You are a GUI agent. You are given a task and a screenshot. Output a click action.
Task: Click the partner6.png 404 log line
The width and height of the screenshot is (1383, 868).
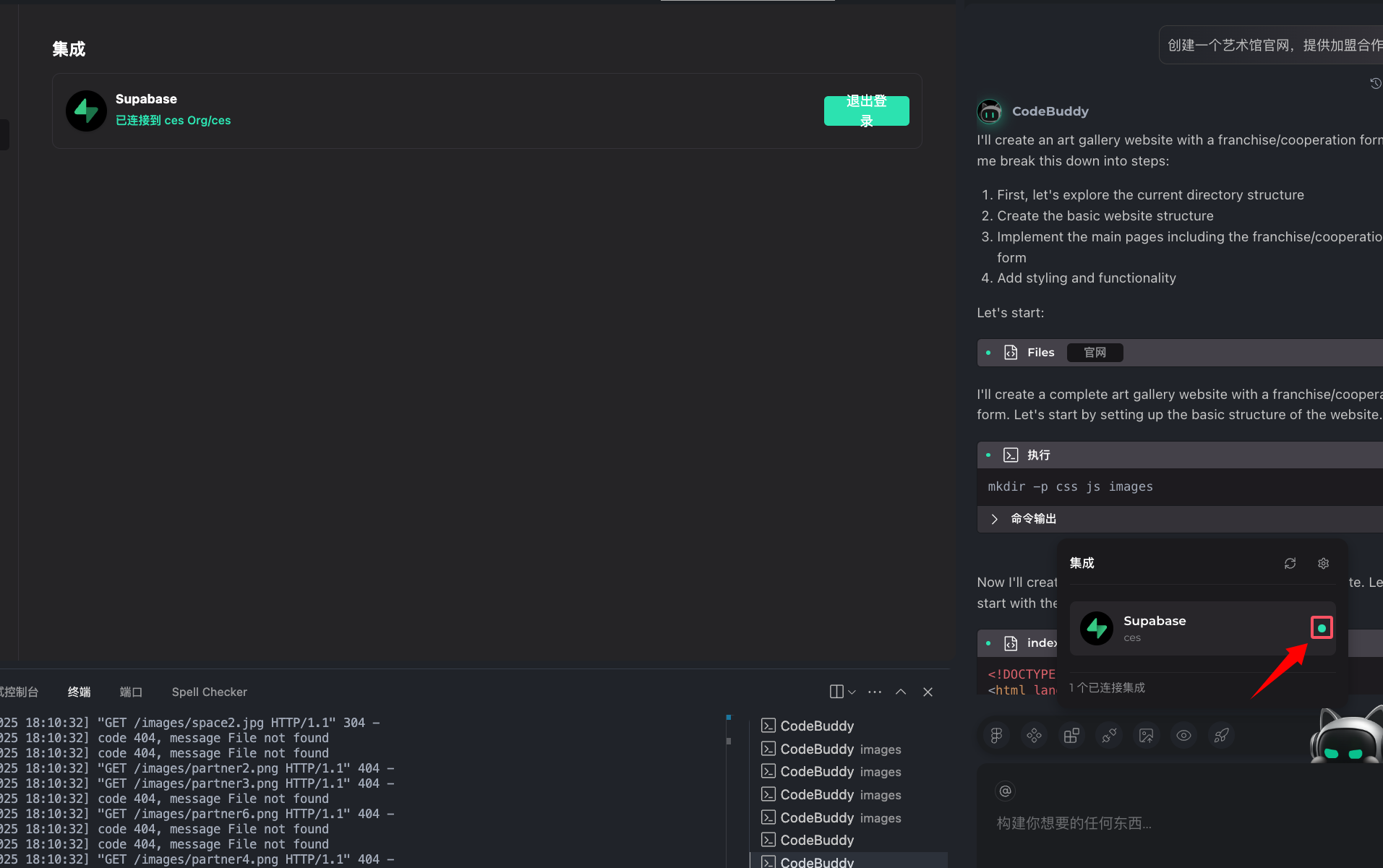pos(197,814)
